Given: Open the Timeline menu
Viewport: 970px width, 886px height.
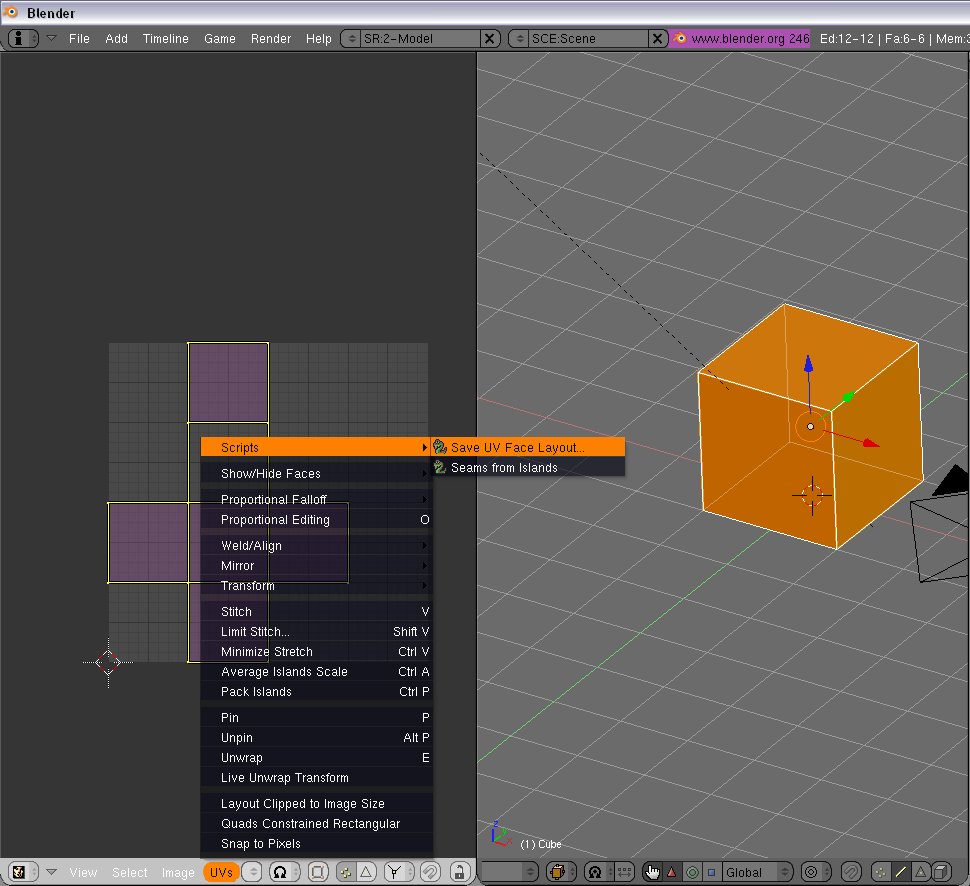Looking at the screenshot, I should click(x=165, y=38).
